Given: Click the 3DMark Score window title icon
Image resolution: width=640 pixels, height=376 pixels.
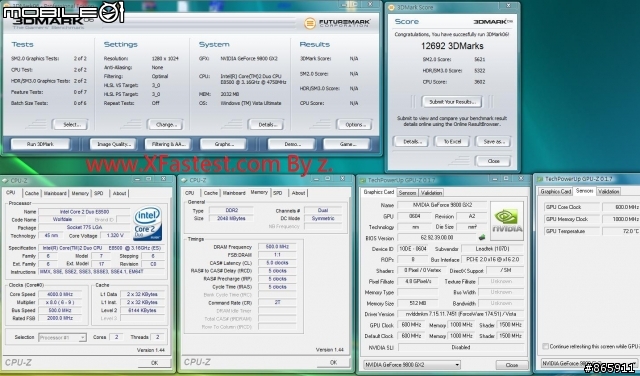Looking at the screenshot, I should click(x=391, y=7).
